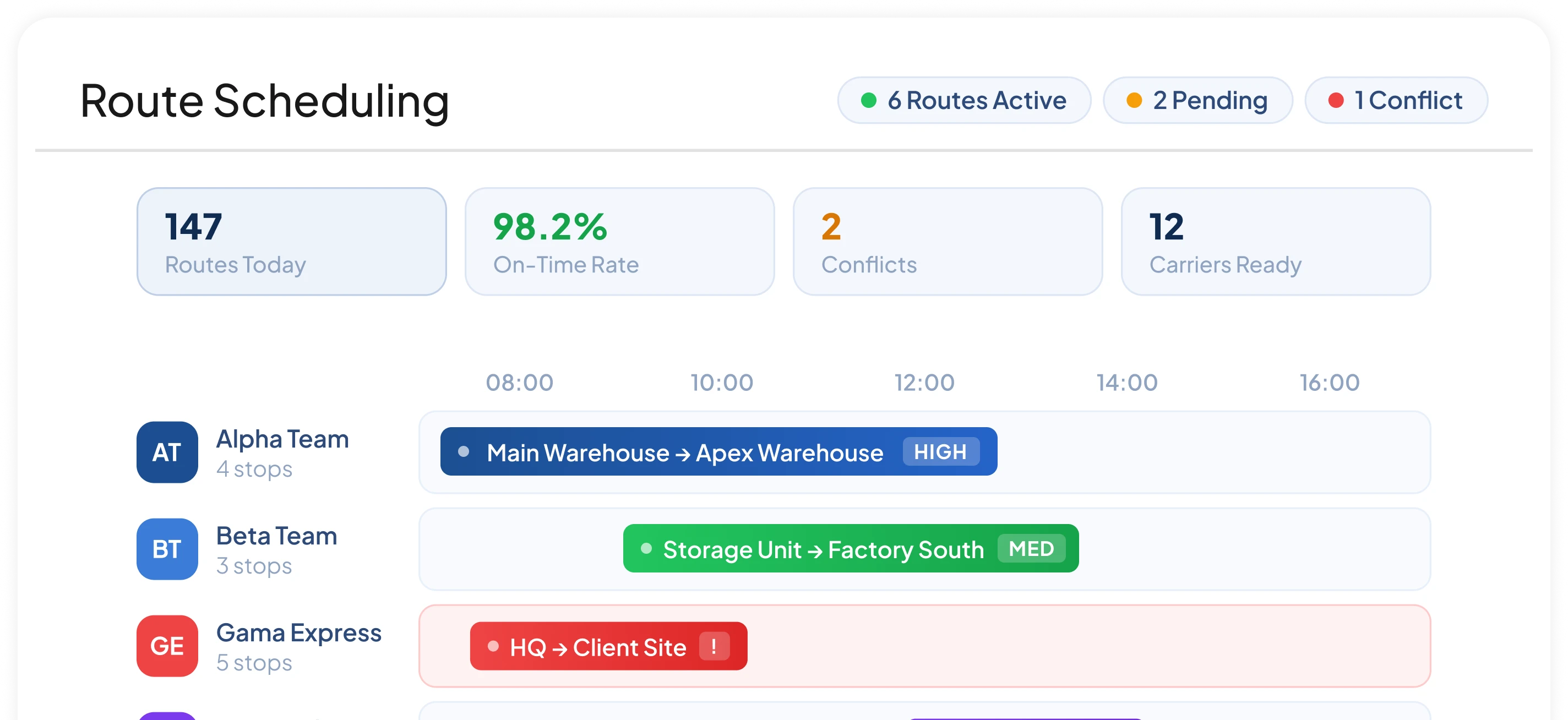
Task: Click the green dot in Routes Active pill
Action: point(869,100)
